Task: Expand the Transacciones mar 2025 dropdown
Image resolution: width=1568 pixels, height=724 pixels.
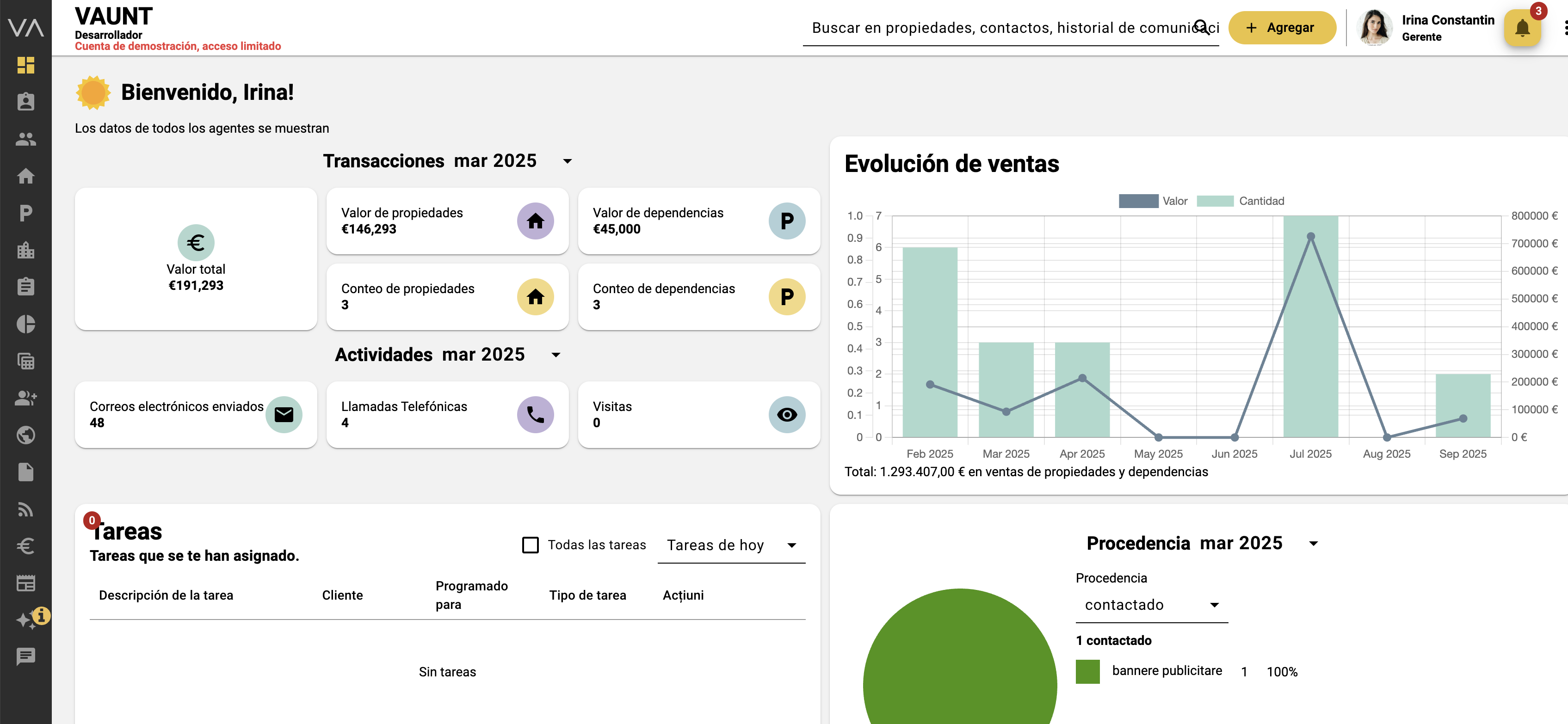Action: [568, 161]
